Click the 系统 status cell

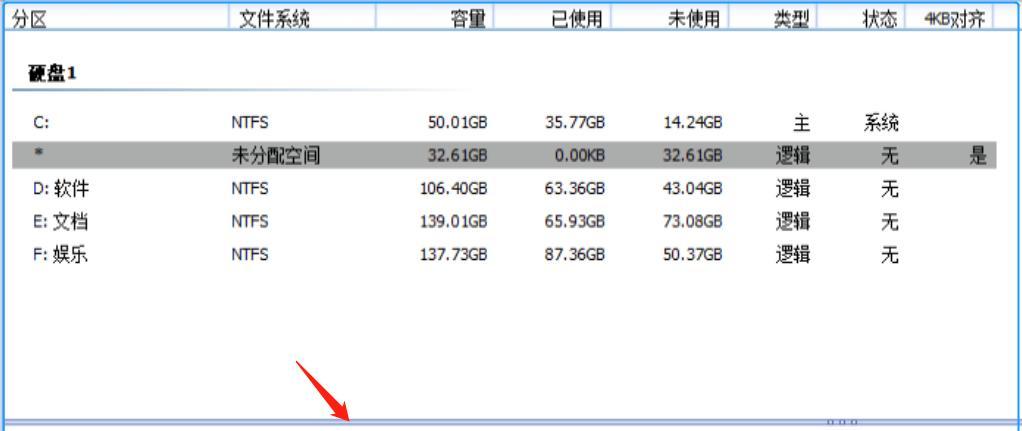point(881,122)
